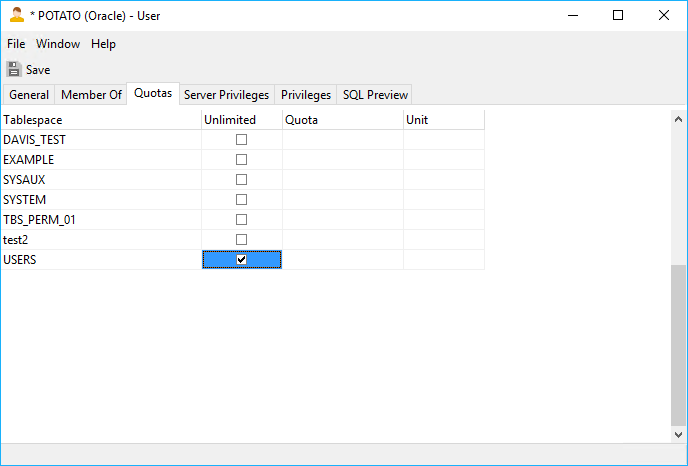Toggle Unlimited for SYSTEM tablespace
The height and width of the screenshot is (466, 688).
241,200
